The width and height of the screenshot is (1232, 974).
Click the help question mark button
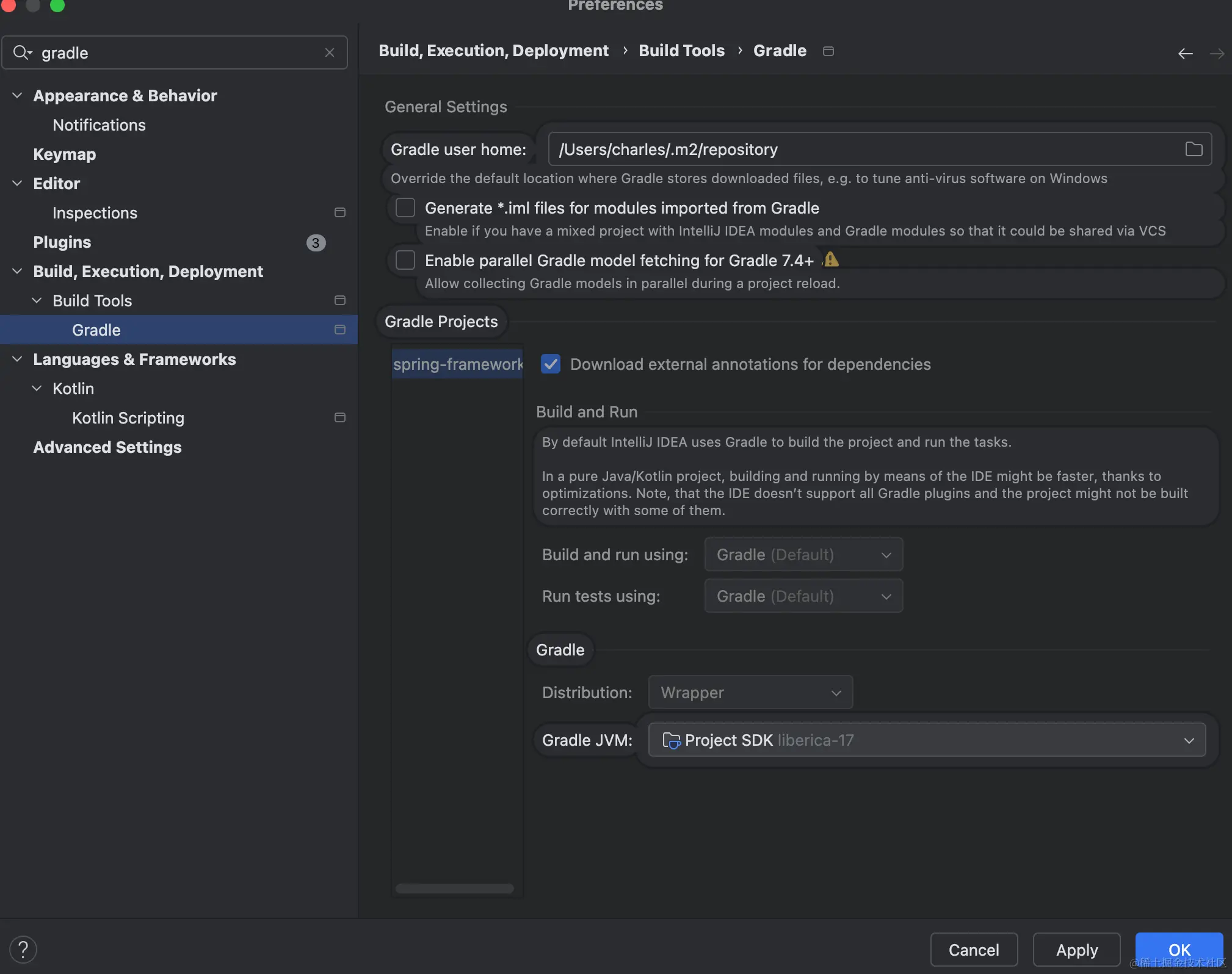pos(23,950)
